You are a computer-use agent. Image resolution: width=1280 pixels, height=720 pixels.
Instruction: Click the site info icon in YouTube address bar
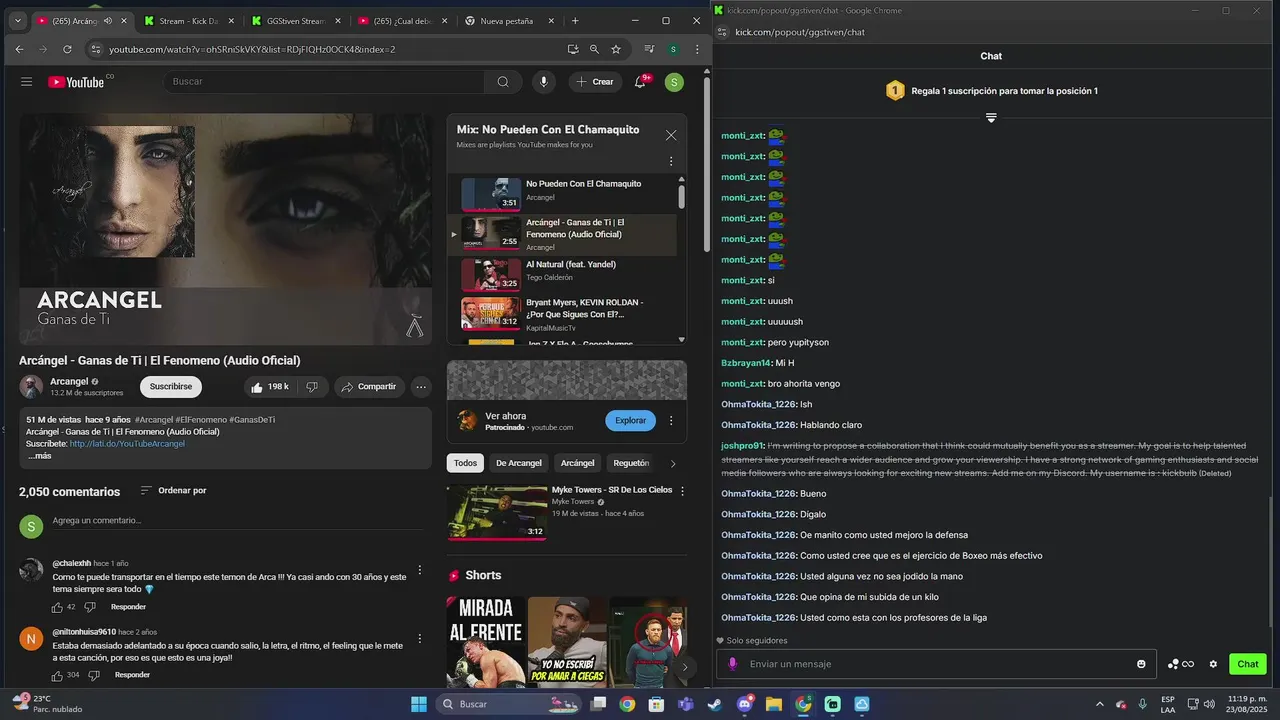95,49
